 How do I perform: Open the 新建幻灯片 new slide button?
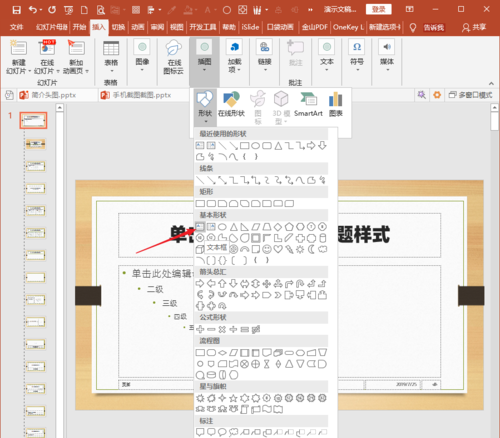(x=19, y=57)
